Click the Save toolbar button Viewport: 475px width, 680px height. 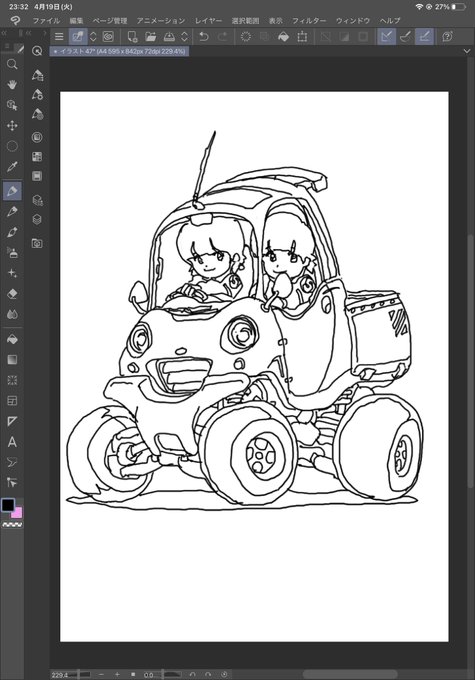(x=169, y=36)
